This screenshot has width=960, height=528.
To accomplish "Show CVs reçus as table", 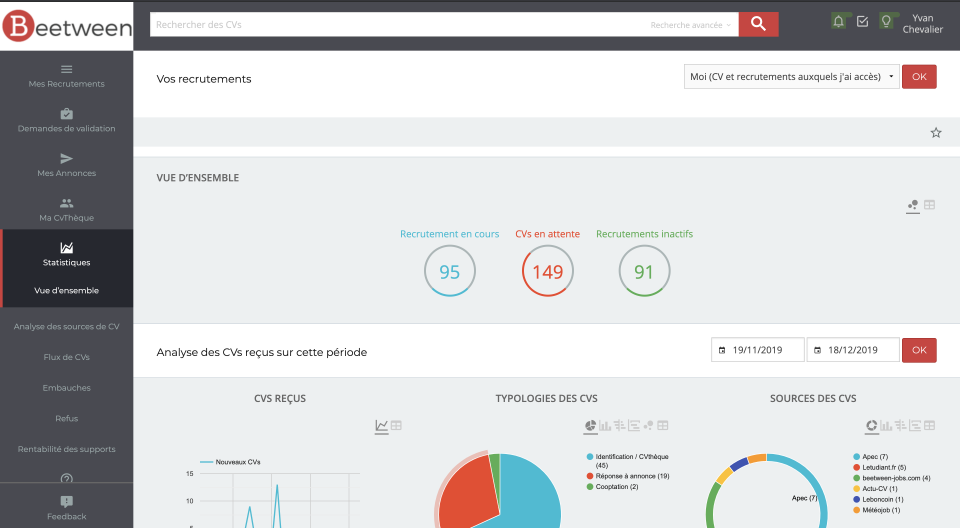I will [x=396, y=425].
